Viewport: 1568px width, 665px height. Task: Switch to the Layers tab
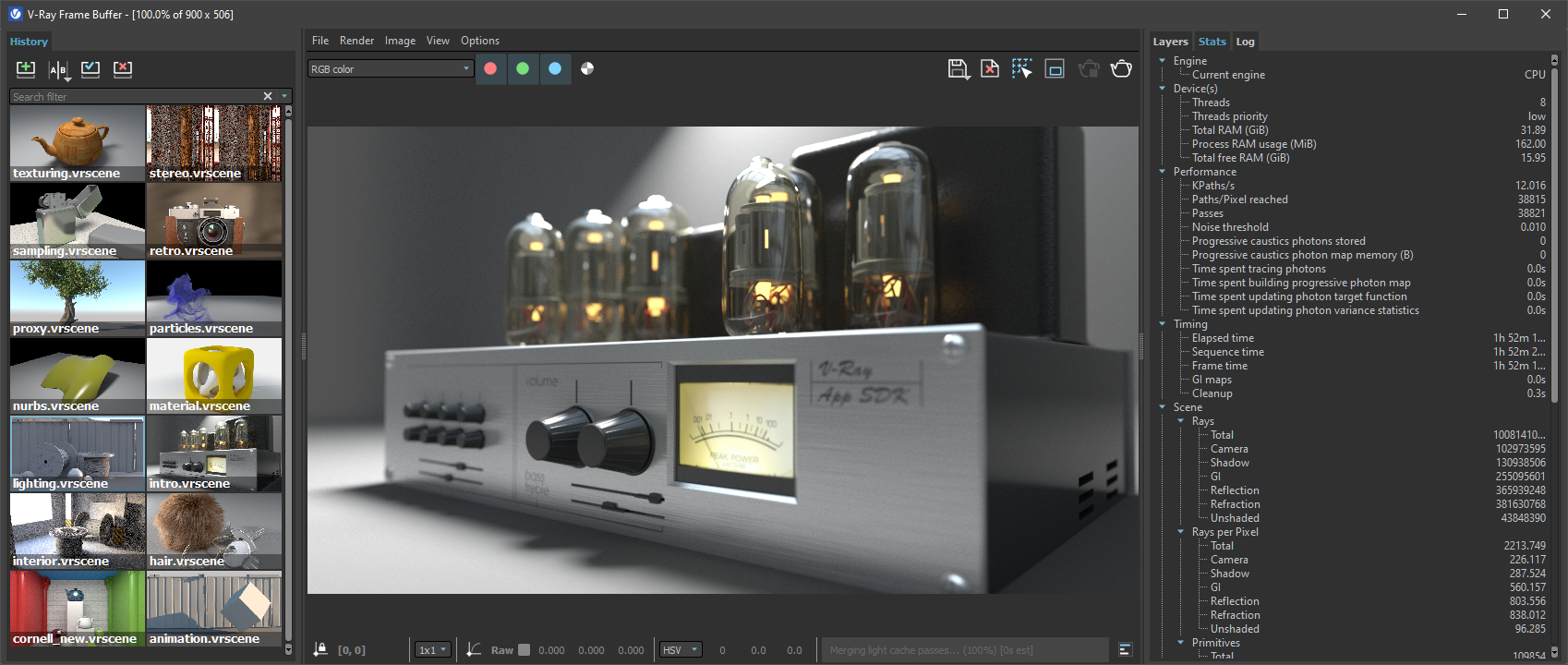(1170, 42)
